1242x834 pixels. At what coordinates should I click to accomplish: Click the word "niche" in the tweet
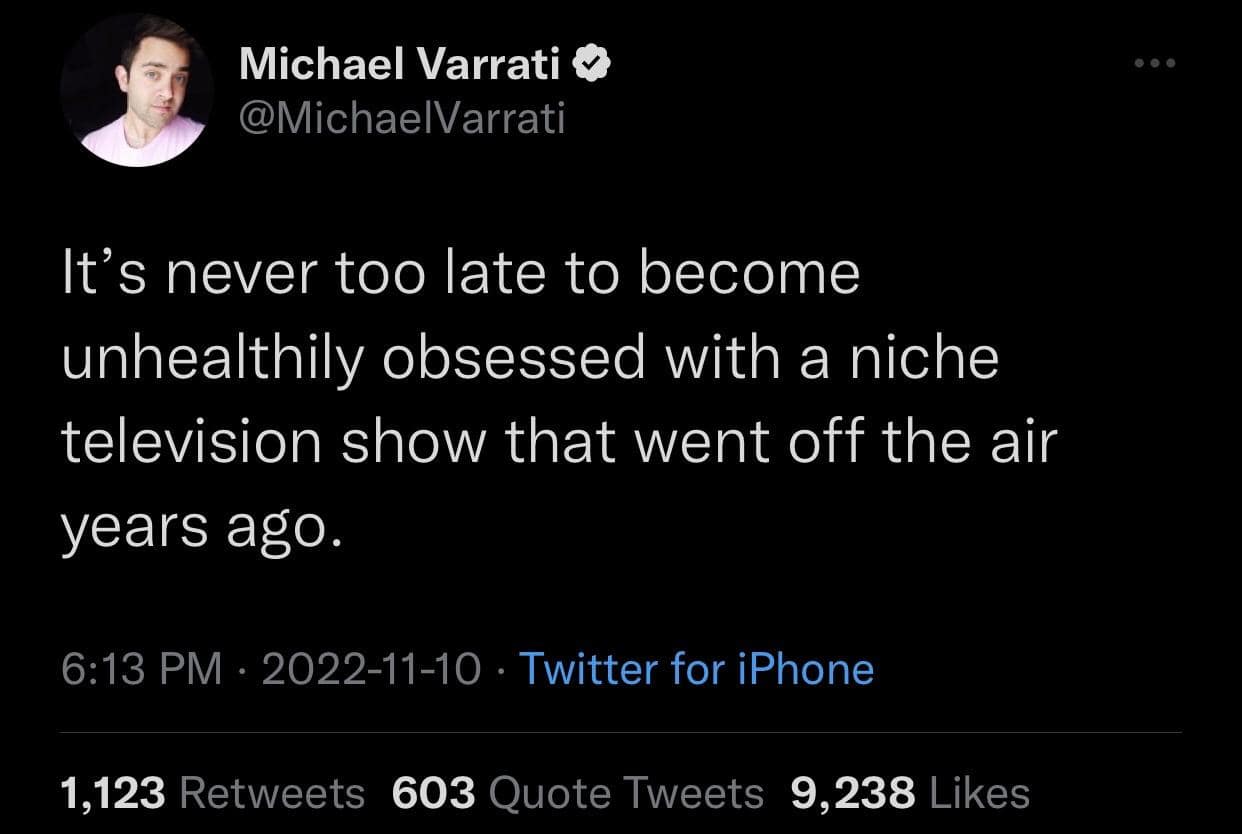926,358
